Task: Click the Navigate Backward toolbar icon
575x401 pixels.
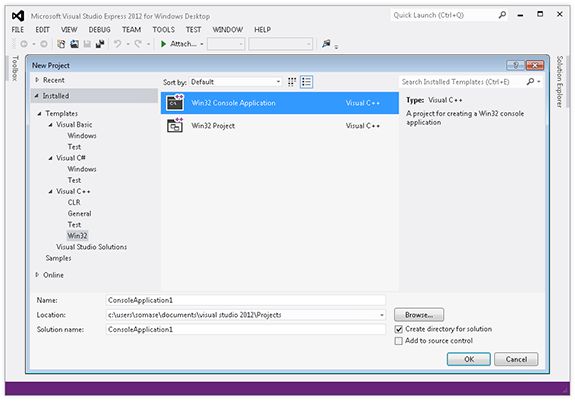Action: click(x=24, y=44)
